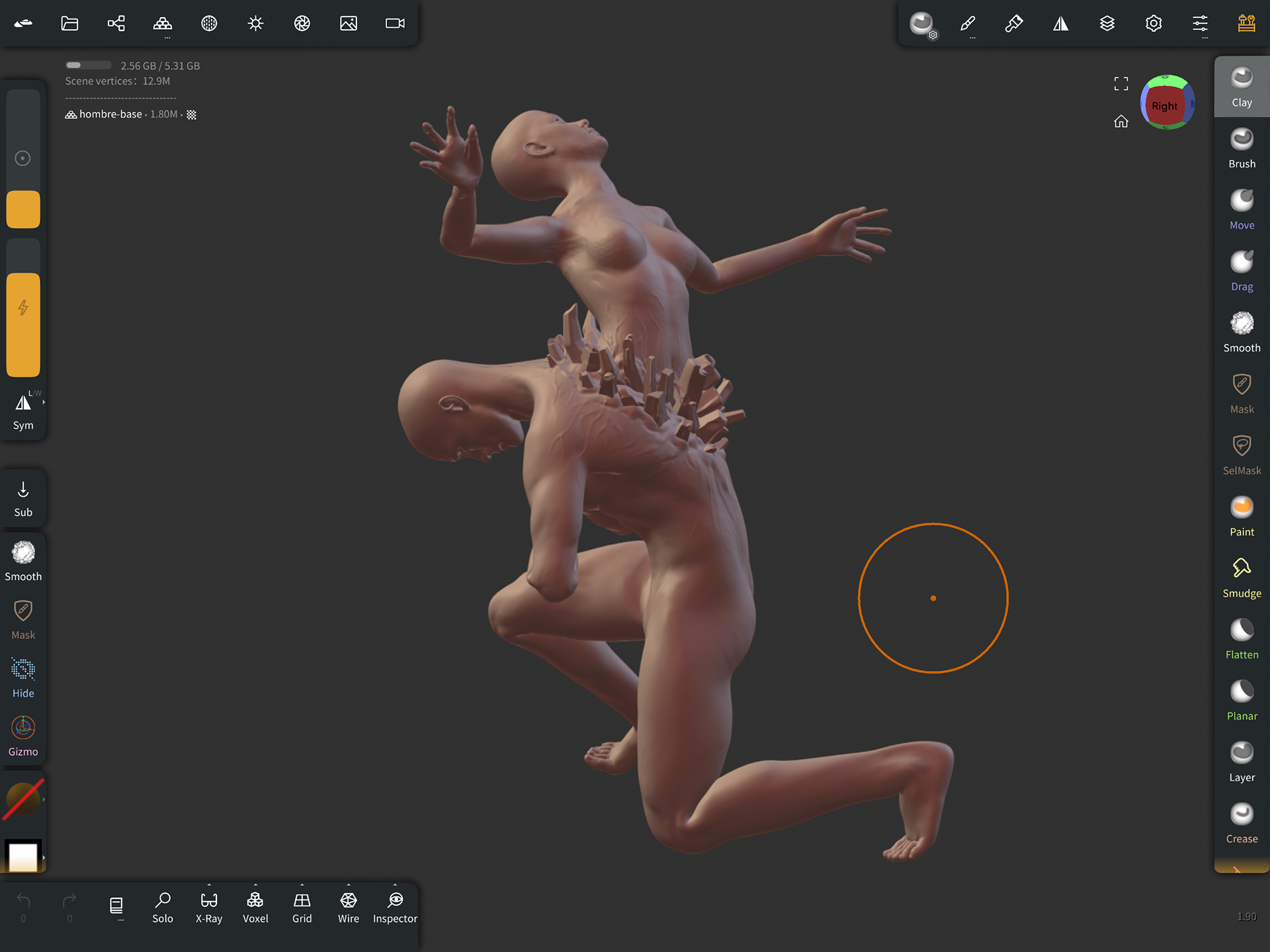Screen dimensions: 1270x952
Task: Select the Move tool
Action: (x=1241, y=209)
